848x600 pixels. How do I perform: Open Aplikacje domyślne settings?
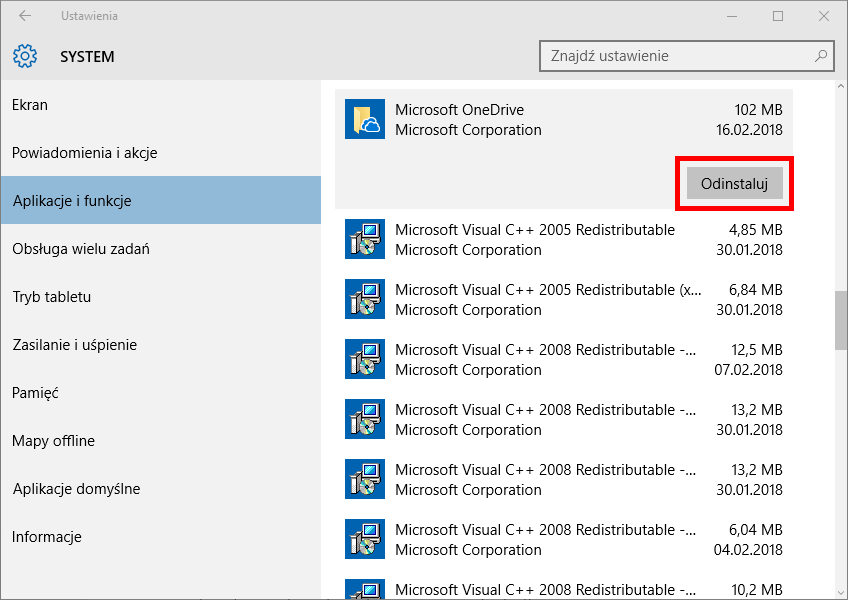[161, 489]
